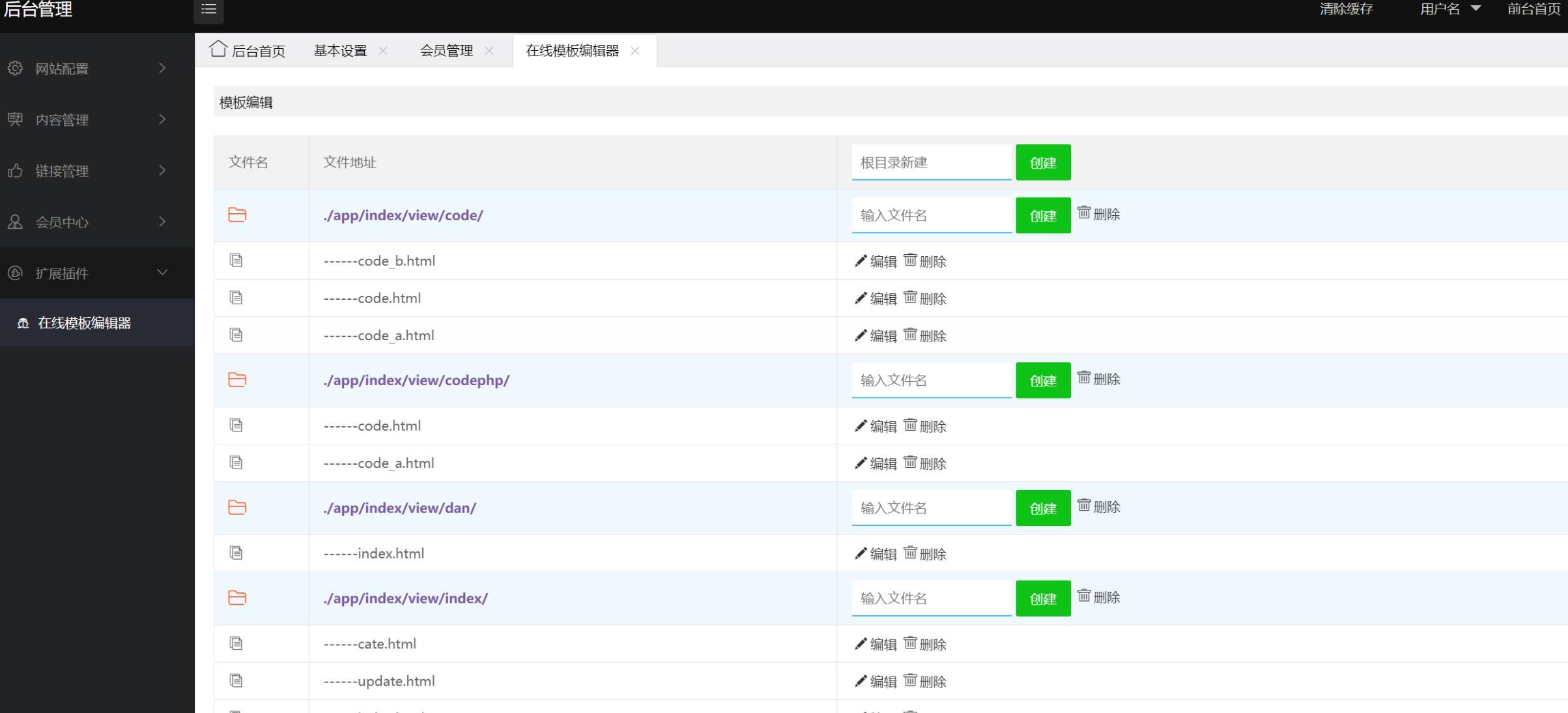Screen dimensions: 1568x713
Task: Delete the ./app/index/view/codephp/ folder
Action: coord(1099,379)
